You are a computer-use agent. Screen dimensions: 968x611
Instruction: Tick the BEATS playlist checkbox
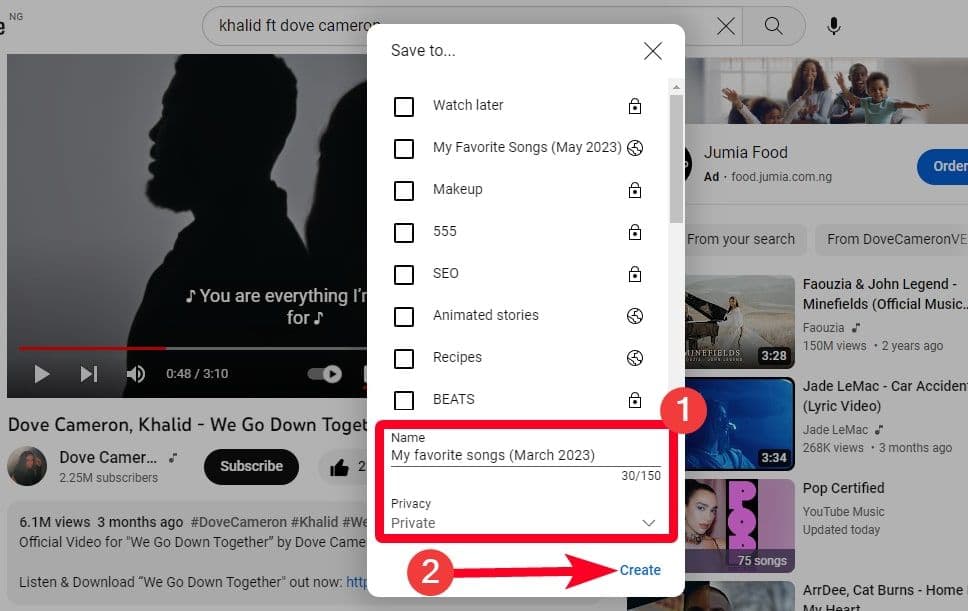404,400
